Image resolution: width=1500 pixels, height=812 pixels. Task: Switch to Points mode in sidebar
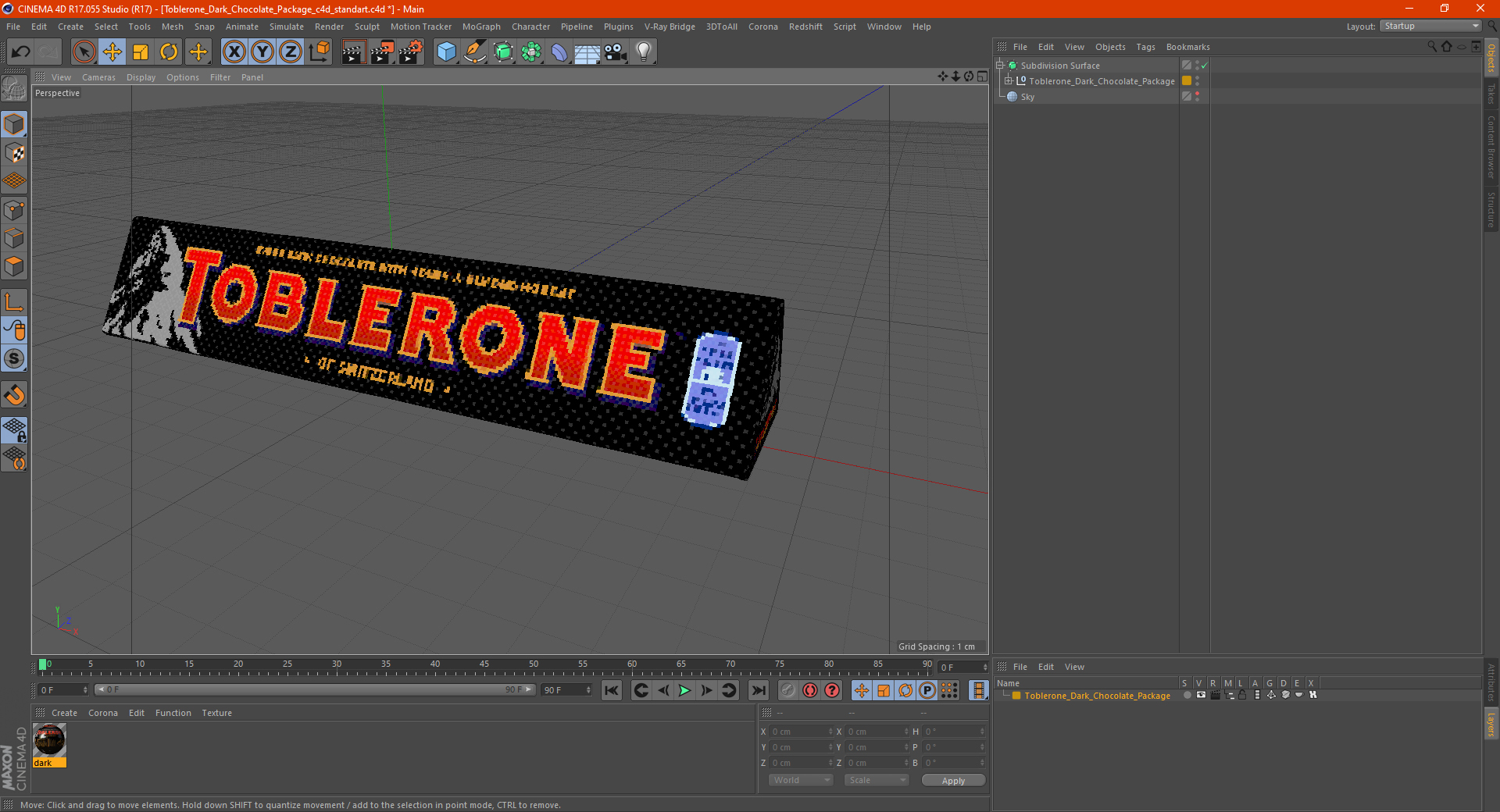coord(14,210)
